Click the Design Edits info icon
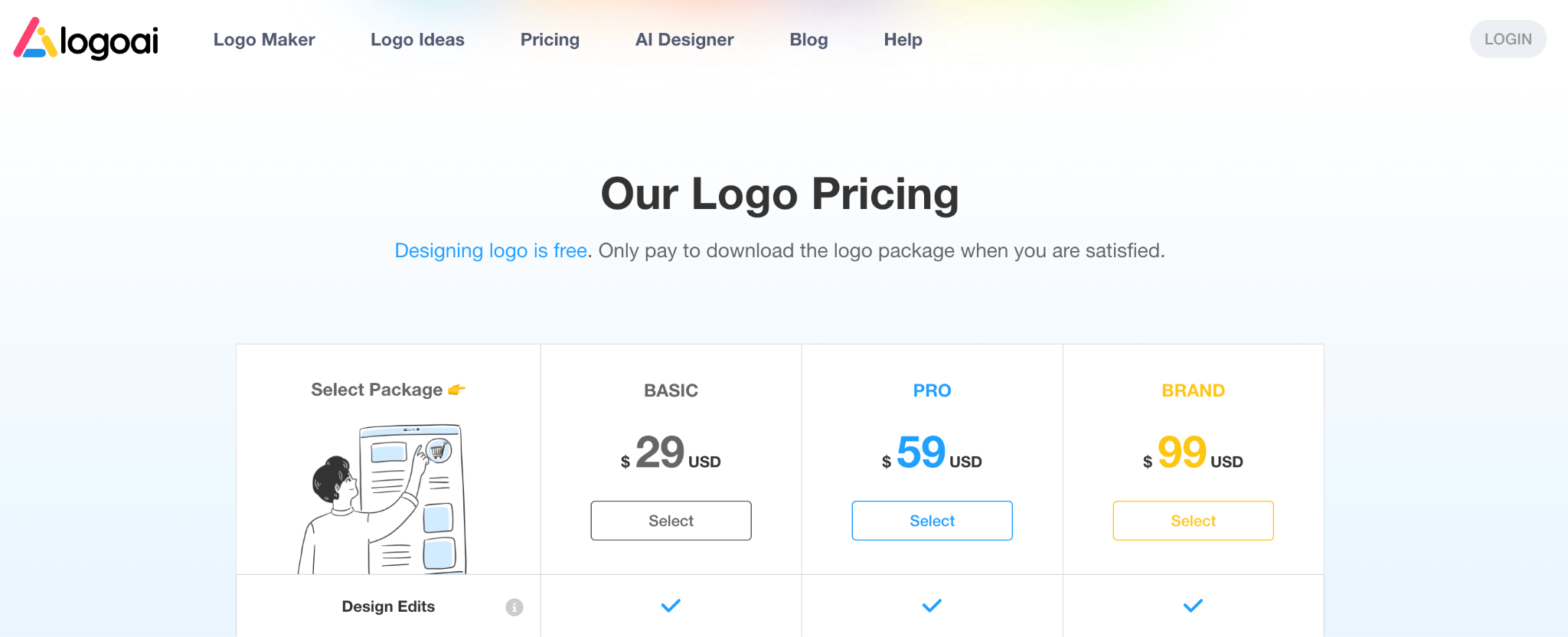Screen dimensions: 1568x637 point(514,607)
